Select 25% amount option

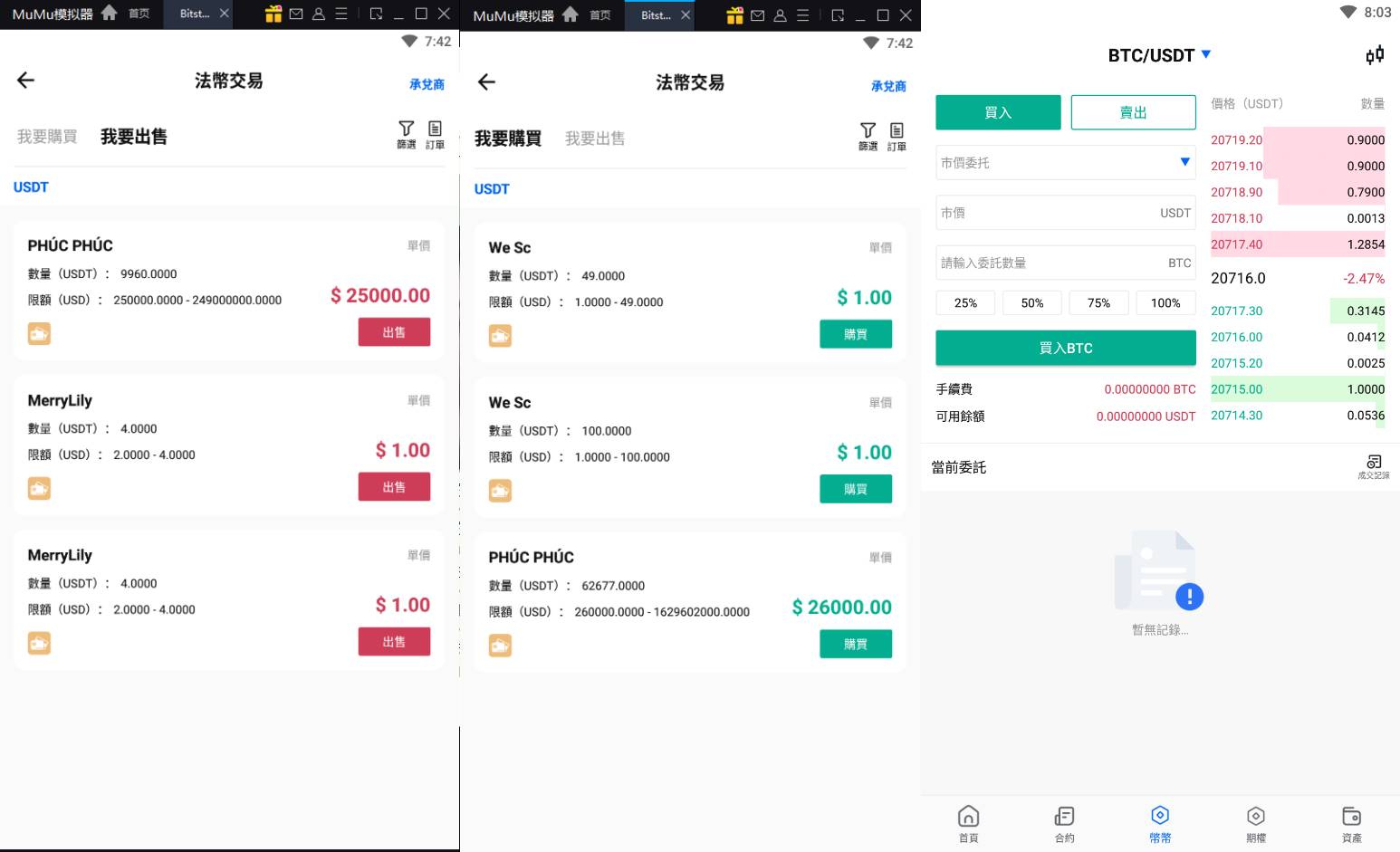(x=965, y=303)
